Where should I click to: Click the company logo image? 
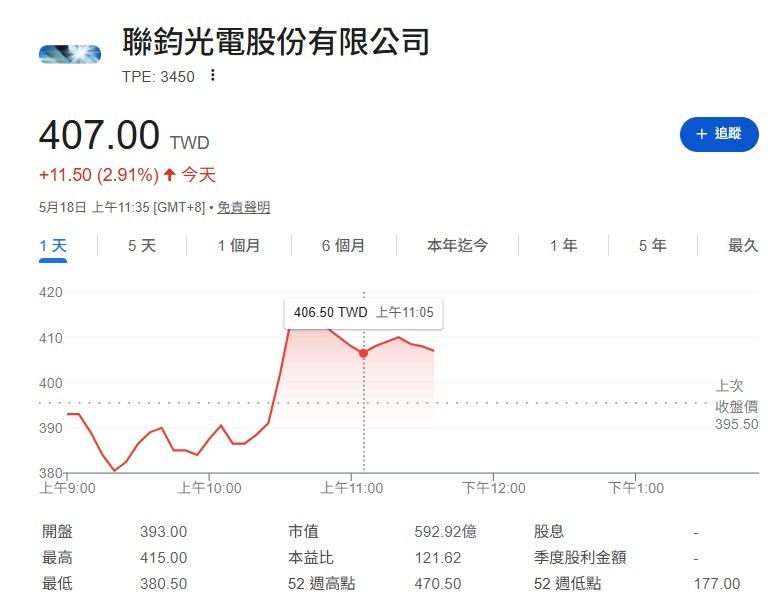(x=70, y=54)
